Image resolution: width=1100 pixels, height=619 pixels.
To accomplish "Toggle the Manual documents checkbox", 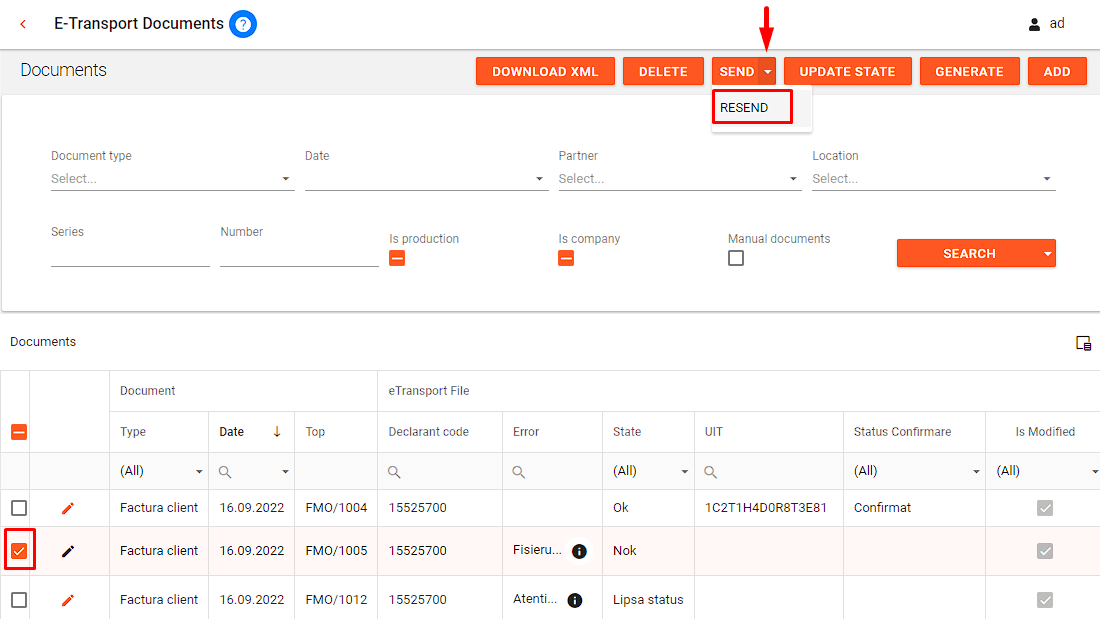I will pyautogui.click(x=736, y=258).
